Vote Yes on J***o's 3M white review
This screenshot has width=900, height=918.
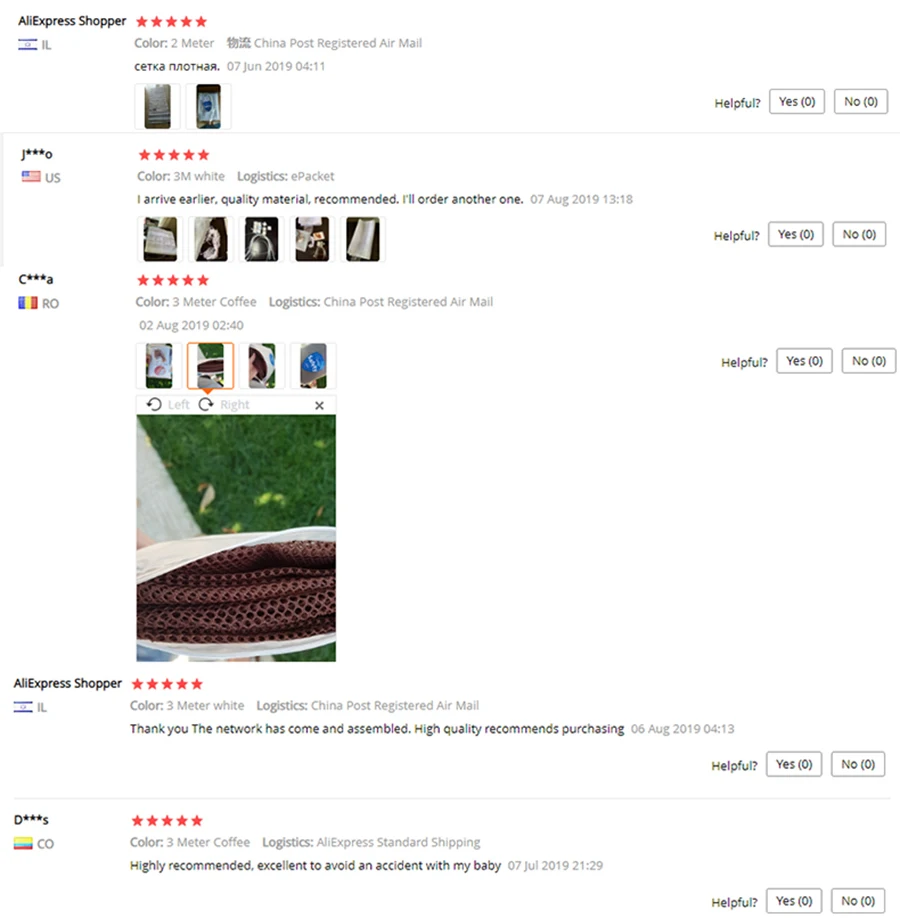click(x=795, y=234)
